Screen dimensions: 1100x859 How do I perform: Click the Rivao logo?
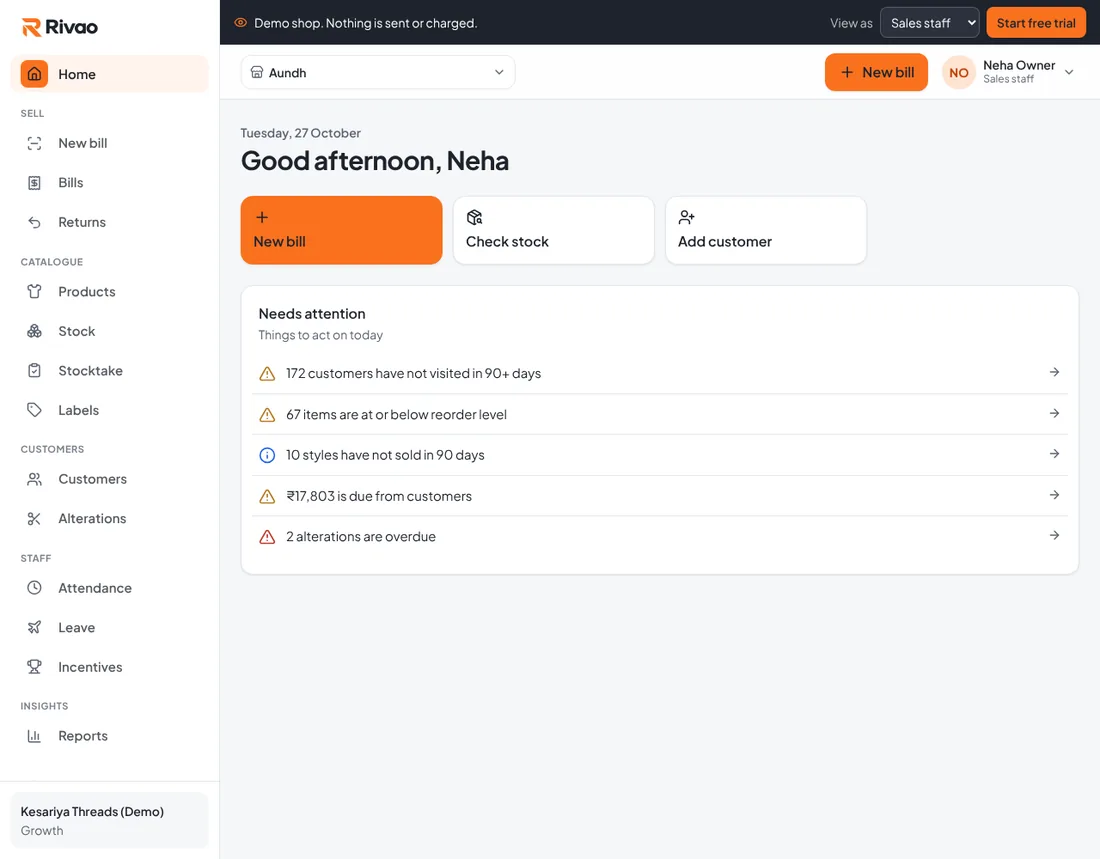coord(60,27)
